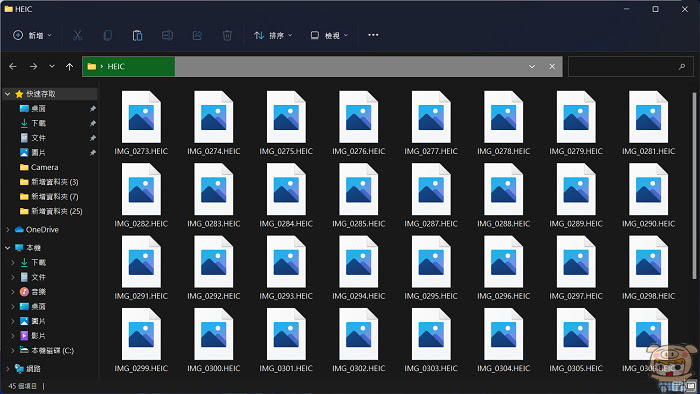The height and width of the screenshot is (394, 700).
Task: Open the three-dots See more menu
Action: point(373,35)
